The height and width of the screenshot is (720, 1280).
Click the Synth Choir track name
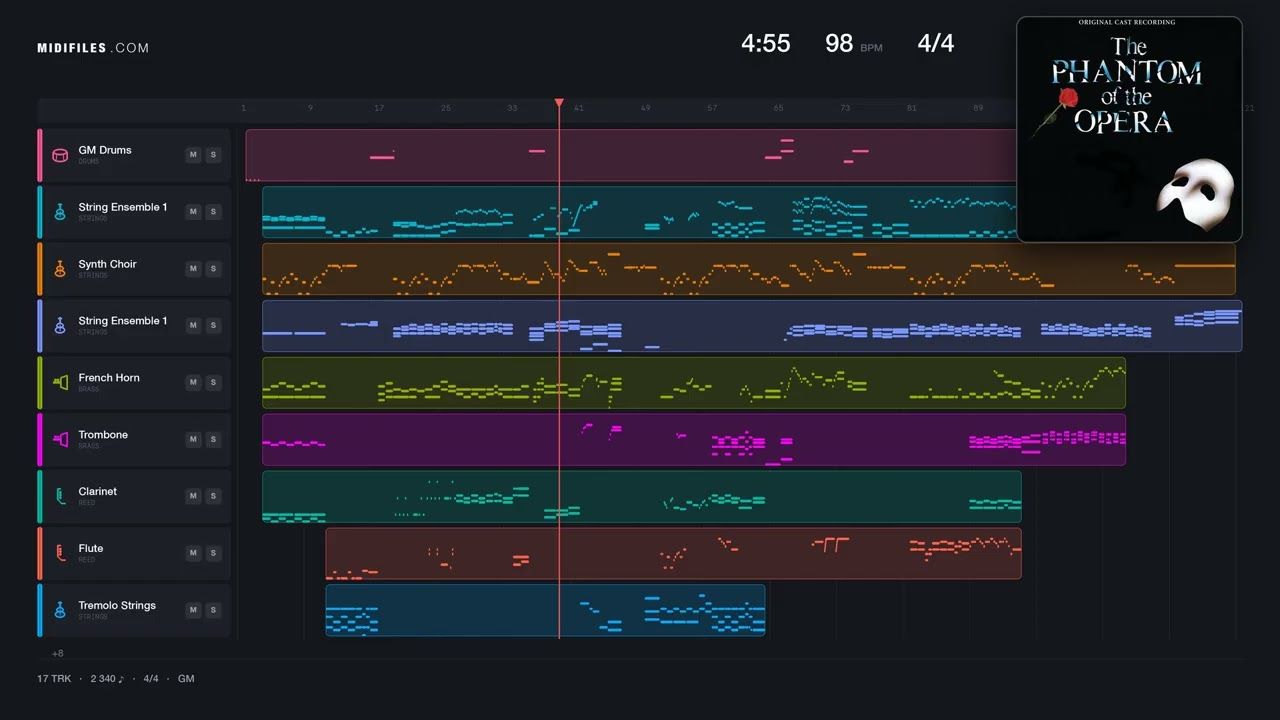click(x=107, y=264)
